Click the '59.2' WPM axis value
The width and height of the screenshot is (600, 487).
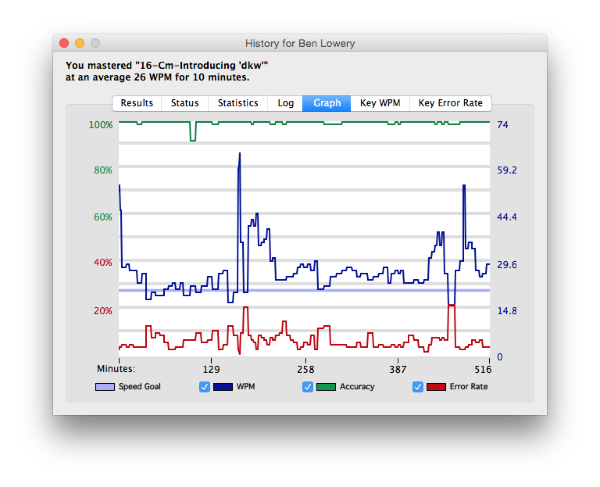point(507,170)
